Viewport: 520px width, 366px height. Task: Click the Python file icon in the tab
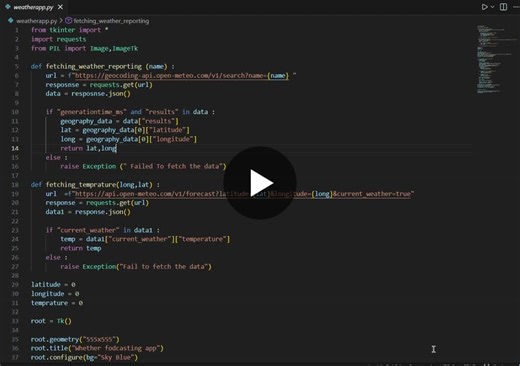(x=8, y=7)
